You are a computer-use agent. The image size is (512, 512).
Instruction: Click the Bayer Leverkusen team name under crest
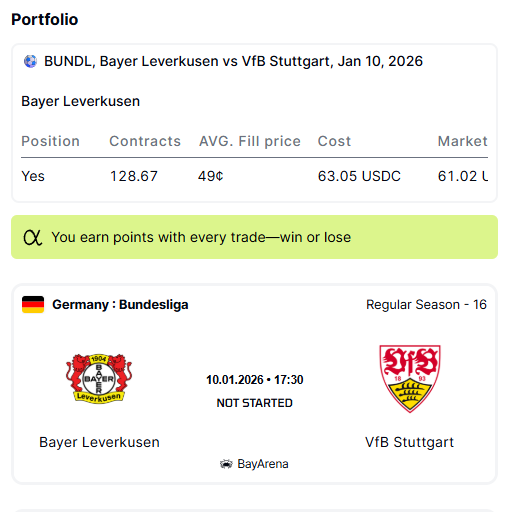99,442
